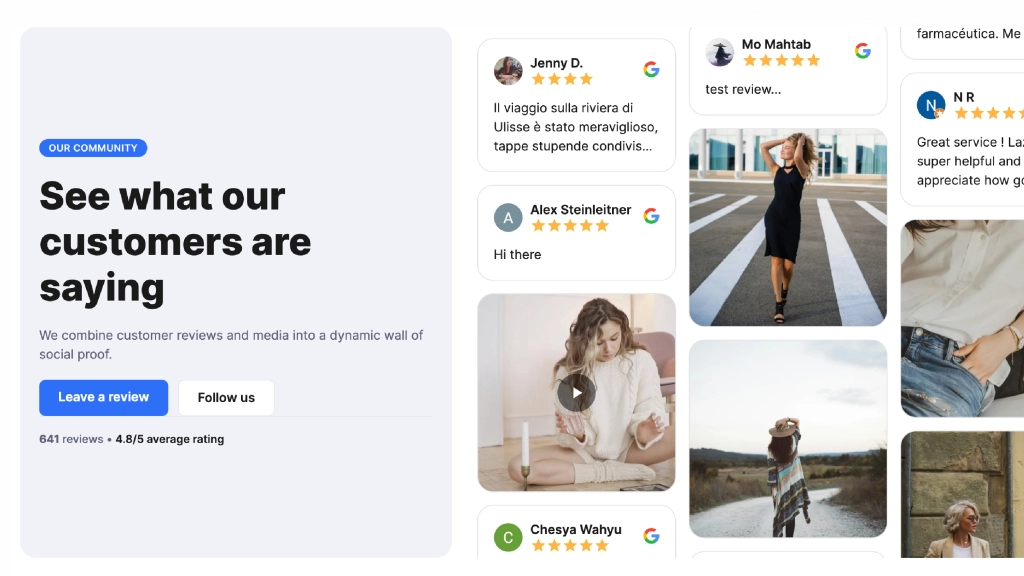Click the Google icon on Alex Steinleitner review

tap(651, 216)
